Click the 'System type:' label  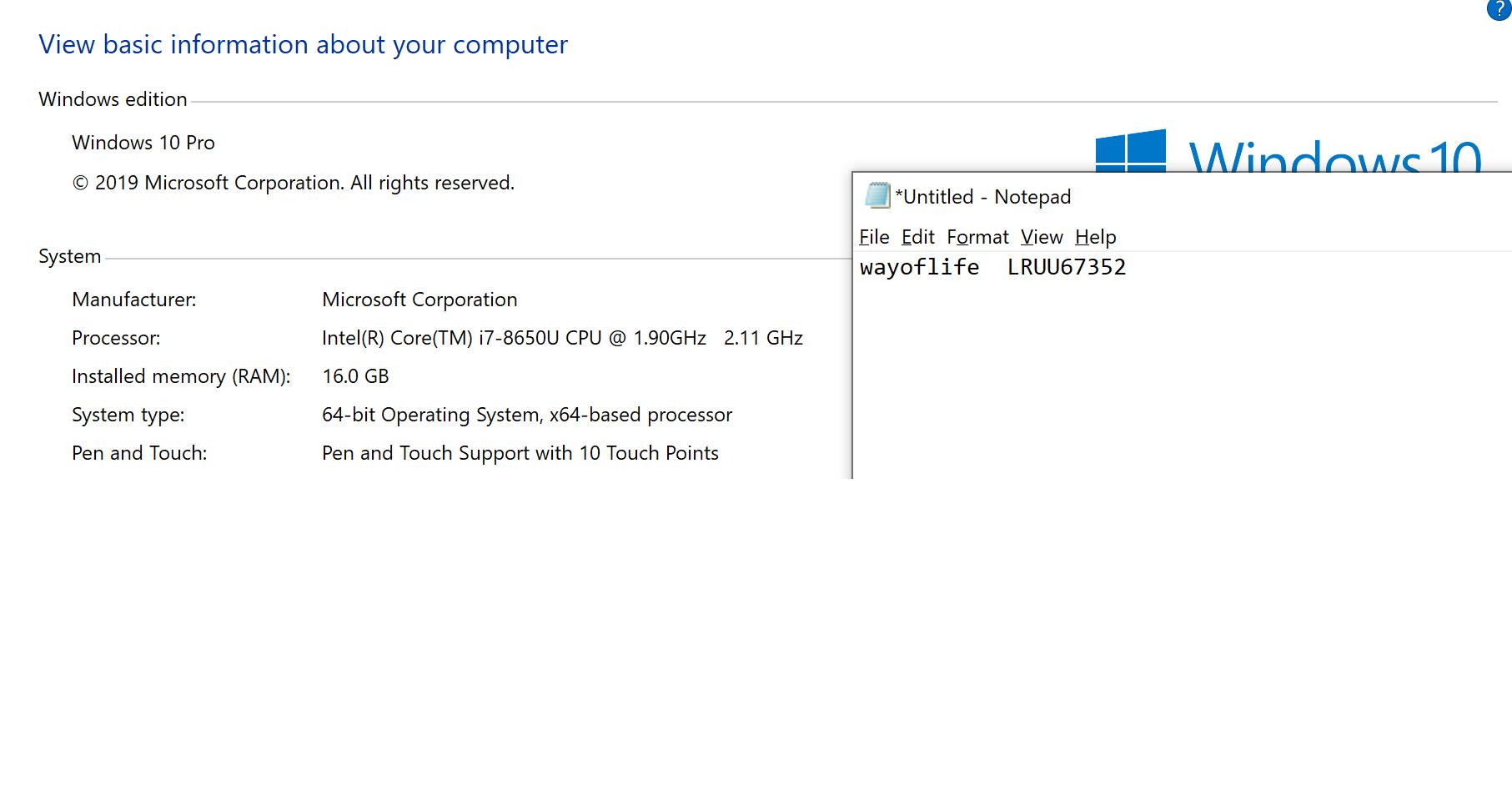(x=128, y=415)
